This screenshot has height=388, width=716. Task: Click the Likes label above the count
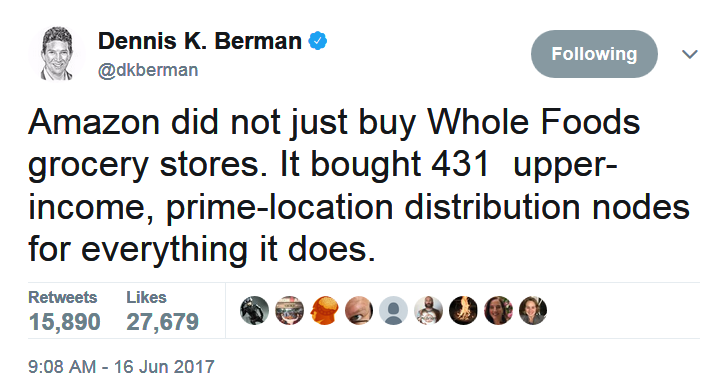coord(146,297)
